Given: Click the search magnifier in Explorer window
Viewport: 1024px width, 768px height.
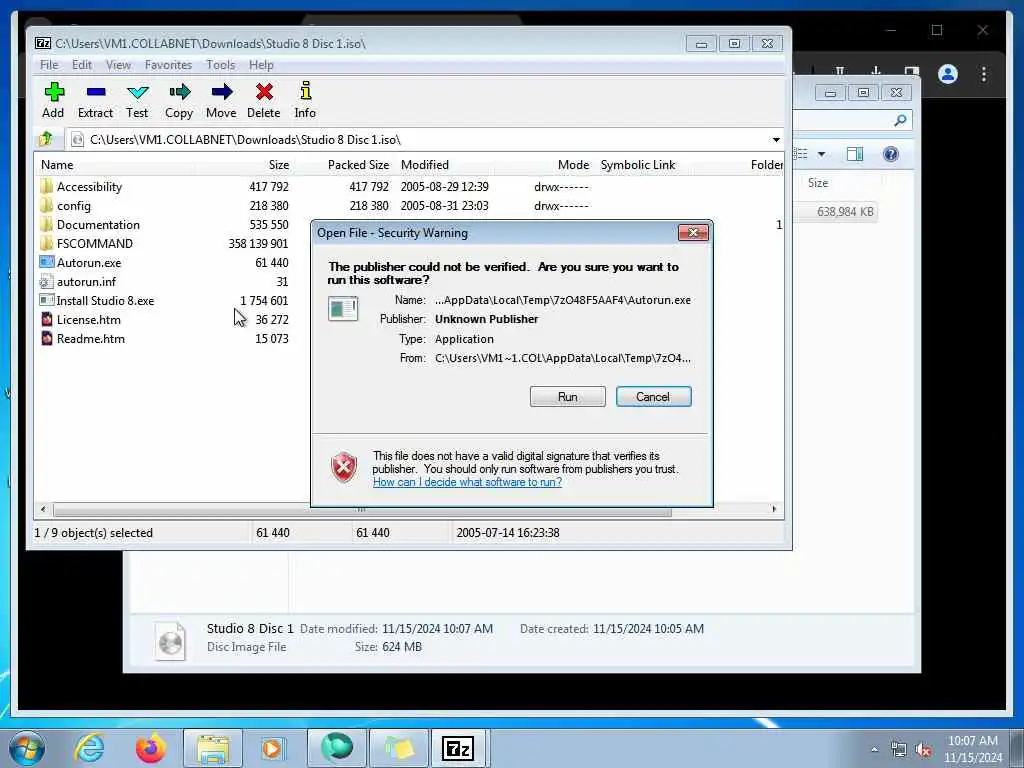Looking at the screenshot, I should [x=901, y=120].
